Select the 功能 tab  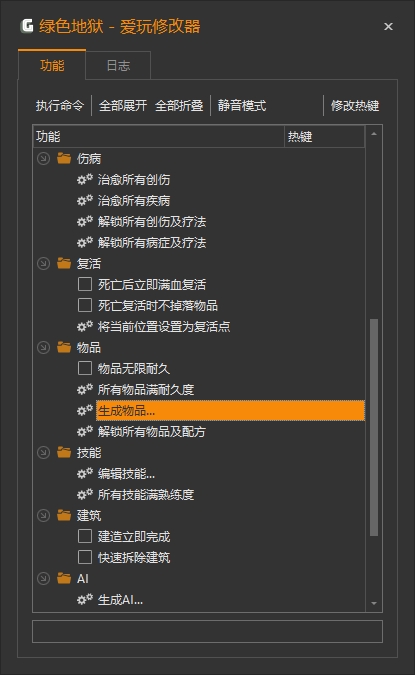52,65
